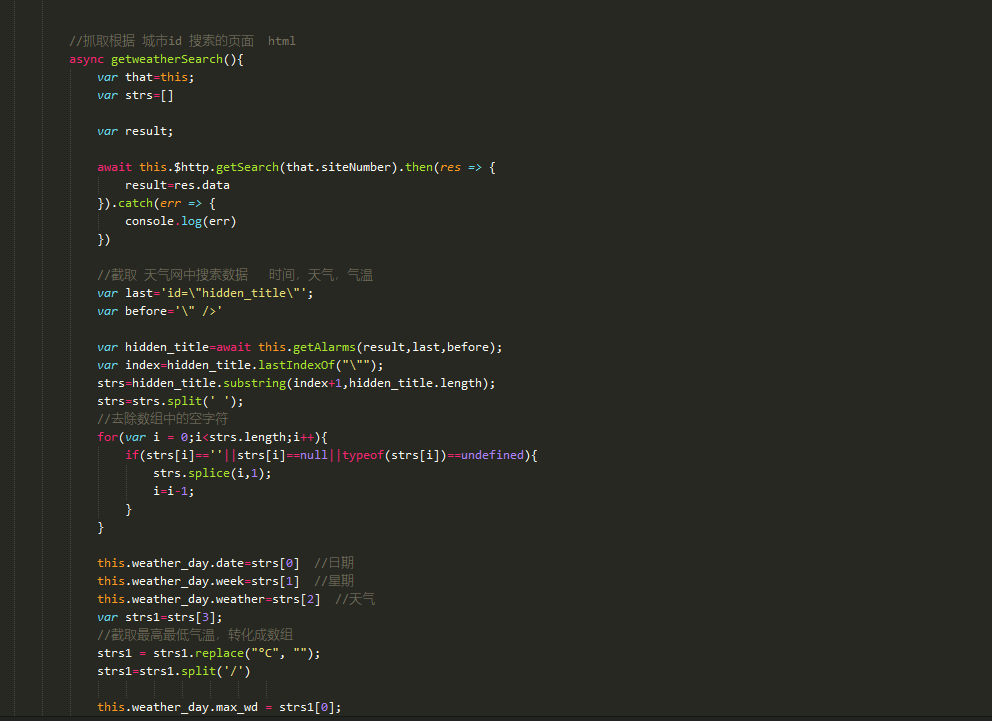Click the for loop header line
Screen dimensions: 992x721
coord(213,437)
